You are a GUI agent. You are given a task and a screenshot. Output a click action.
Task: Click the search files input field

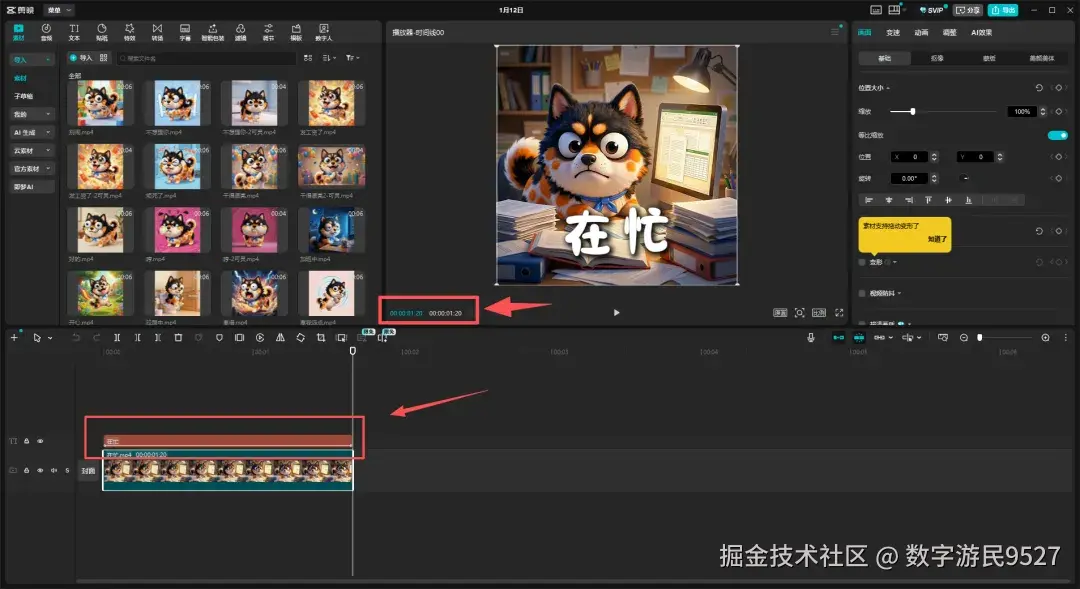205,59
